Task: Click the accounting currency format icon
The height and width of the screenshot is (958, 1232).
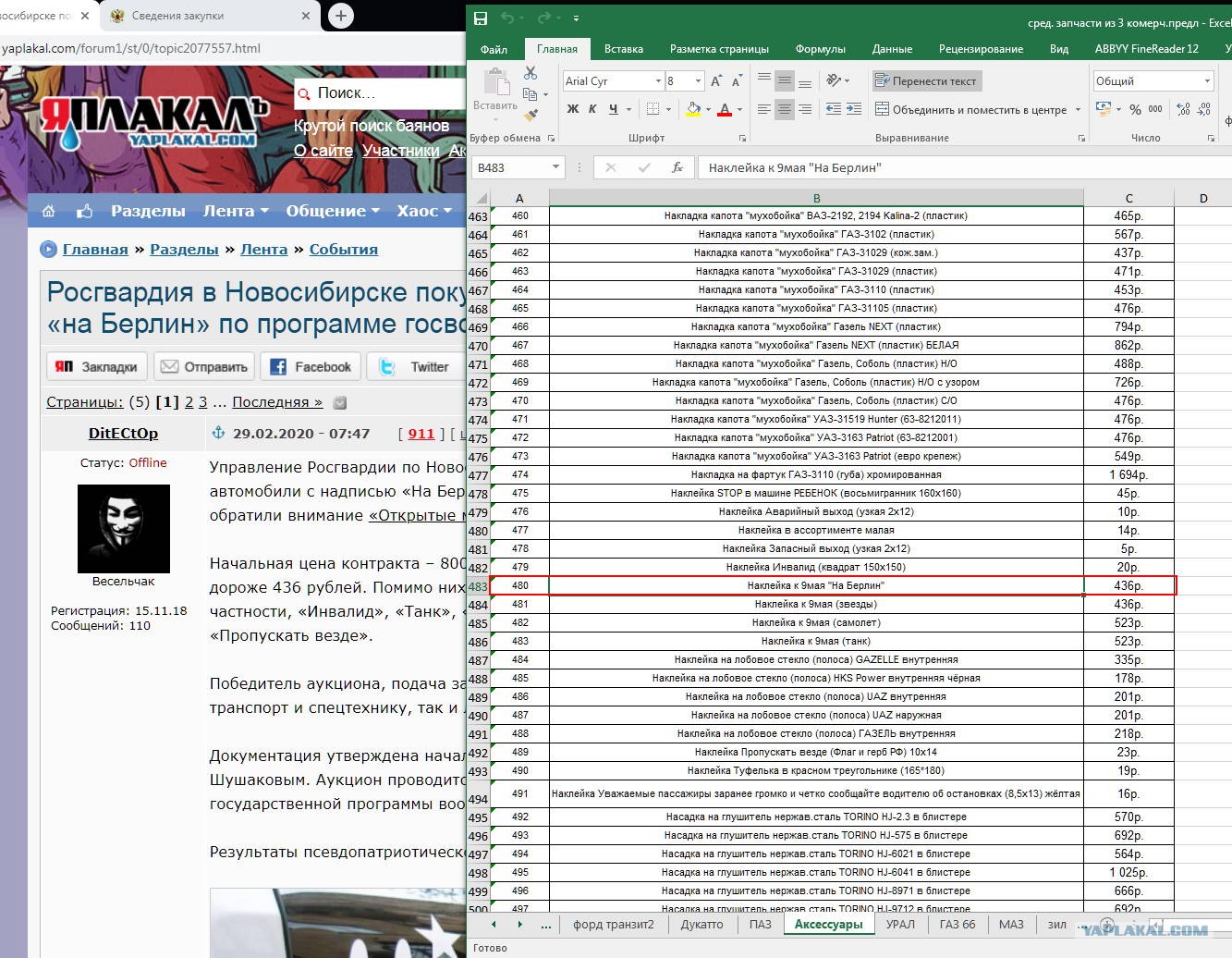Action: pyautogui.click(x=1103, y=109)
